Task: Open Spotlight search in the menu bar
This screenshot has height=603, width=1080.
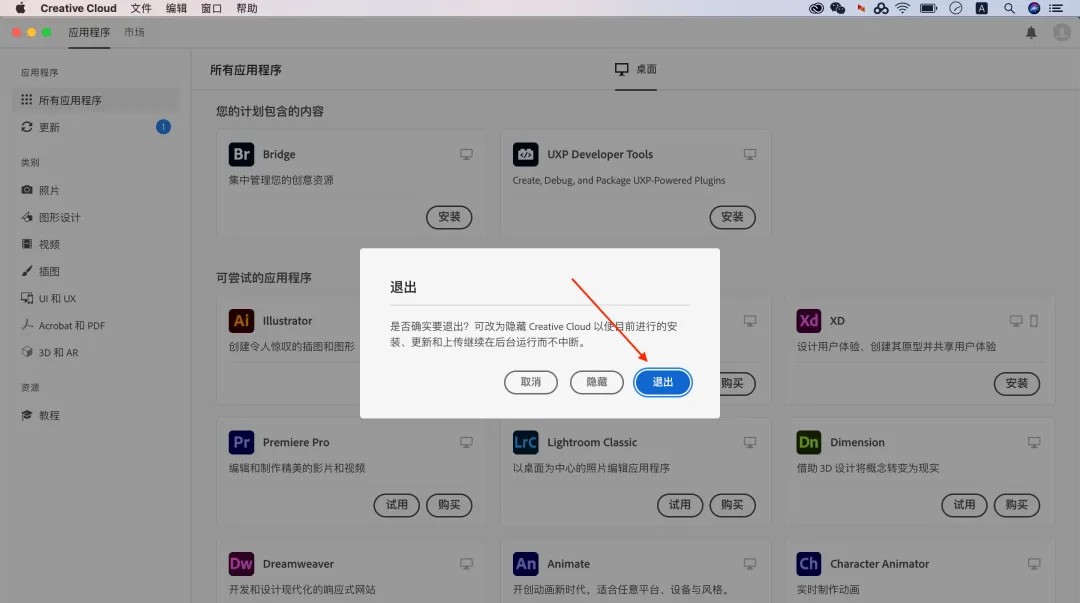Action: (1009, 8)
